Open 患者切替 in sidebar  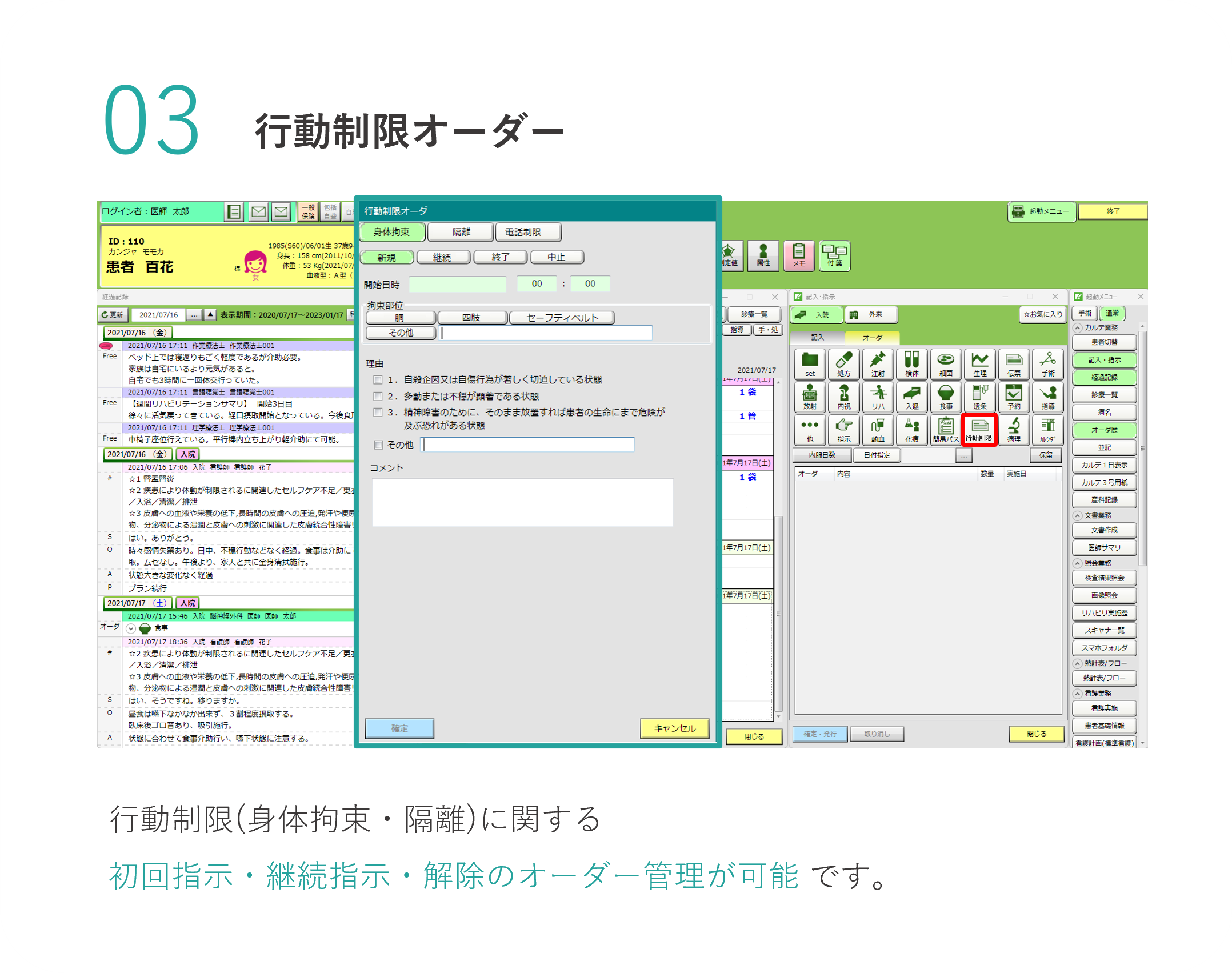point(1104,343)
